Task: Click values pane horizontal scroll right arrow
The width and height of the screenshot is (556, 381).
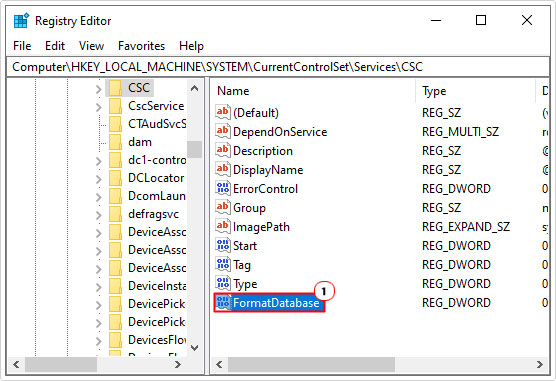Action: pyautogui.click(x=540, y=364)
